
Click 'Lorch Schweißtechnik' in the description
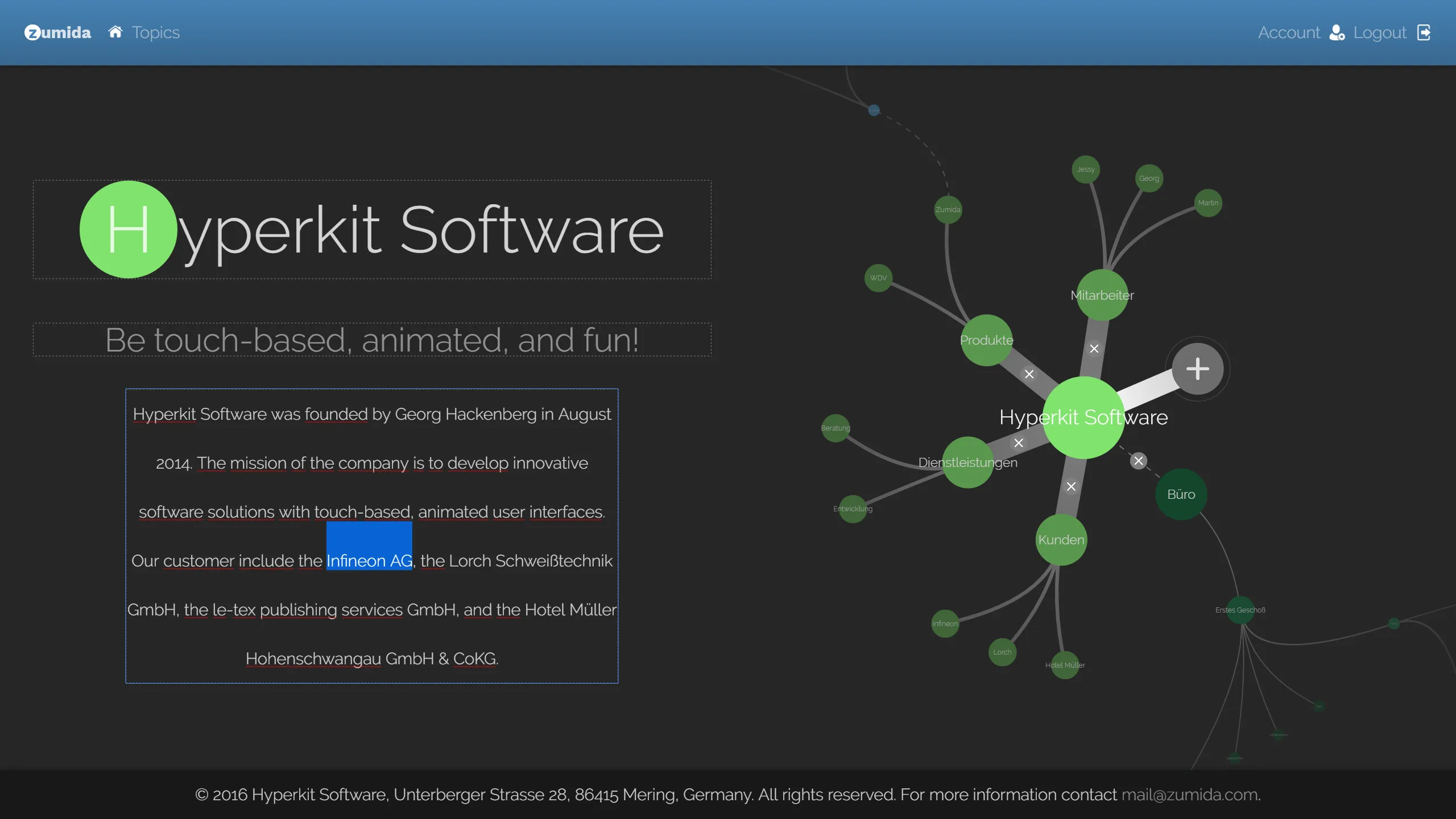[x=531, y=561]
